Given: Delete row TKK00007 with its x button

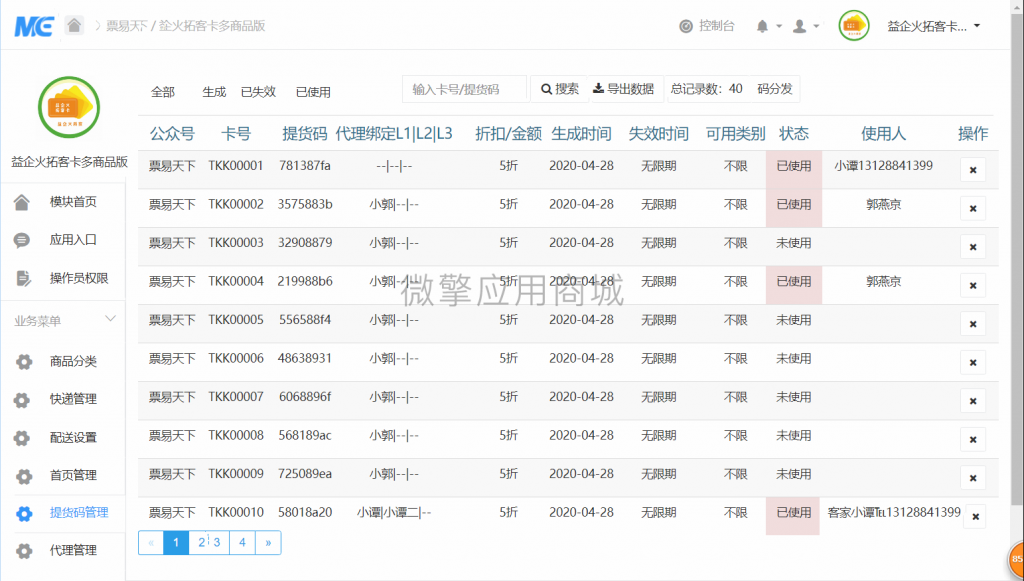Looking at the screenshot, I should coord(973,401).
